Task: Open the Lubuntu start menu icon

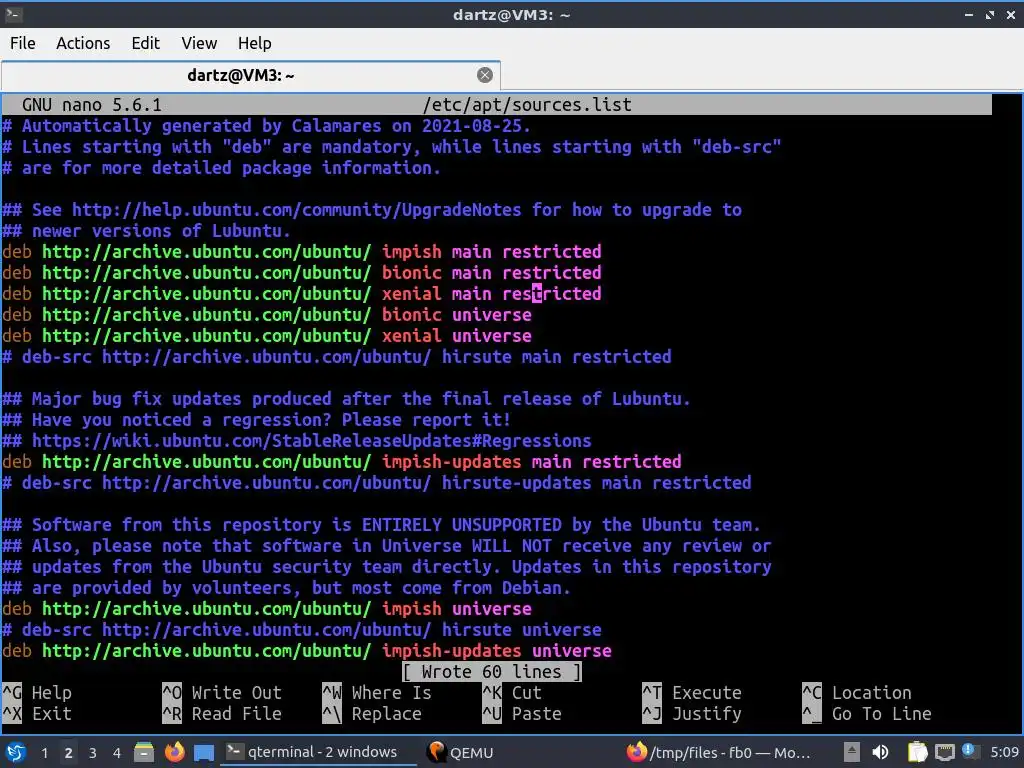Action: [x=16, y=752]
